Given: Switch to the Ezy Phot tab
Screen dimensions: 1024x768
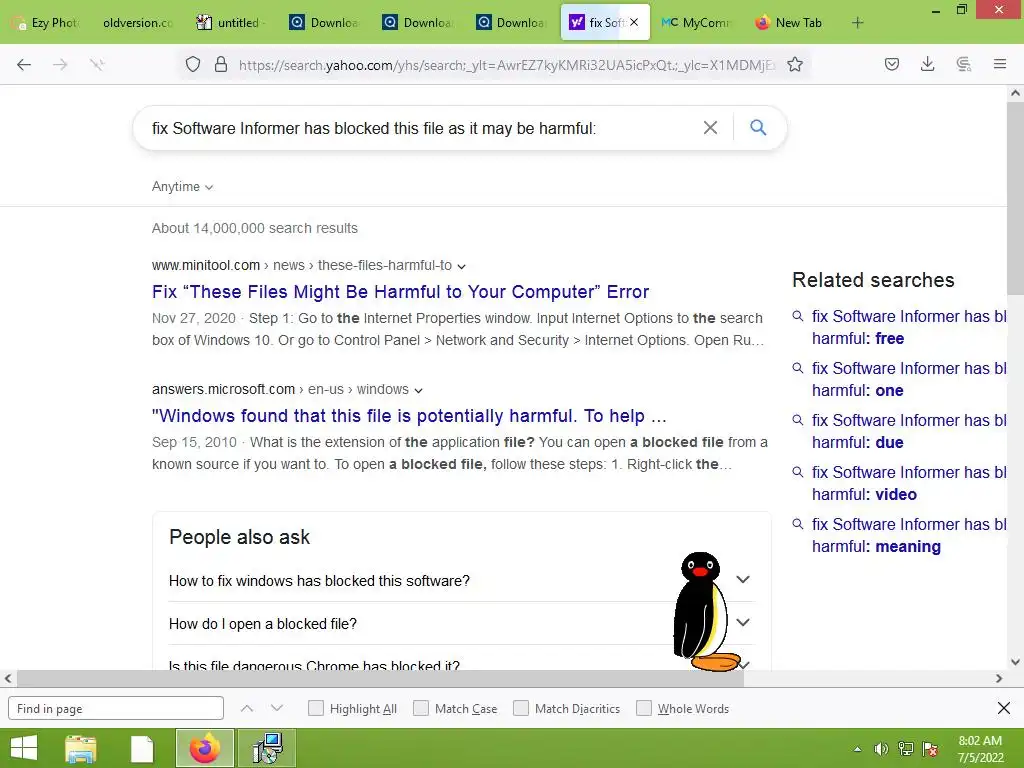Looking at the screenshot, I should tap(47, 23).
